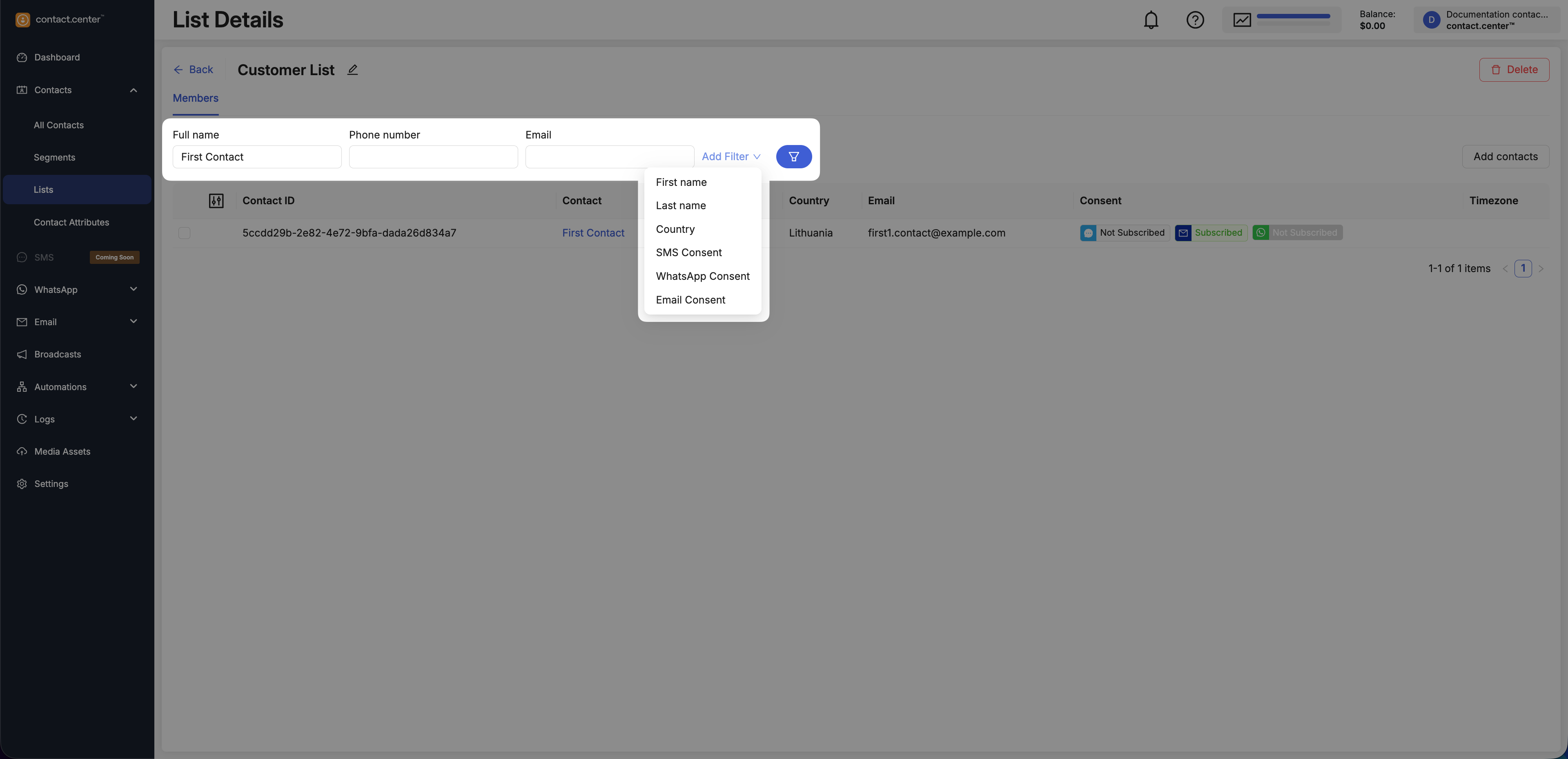Tick the checkbox for the First Contact row
The width and height of the screenshot is (1568, 759).
(x=185, y=233)
